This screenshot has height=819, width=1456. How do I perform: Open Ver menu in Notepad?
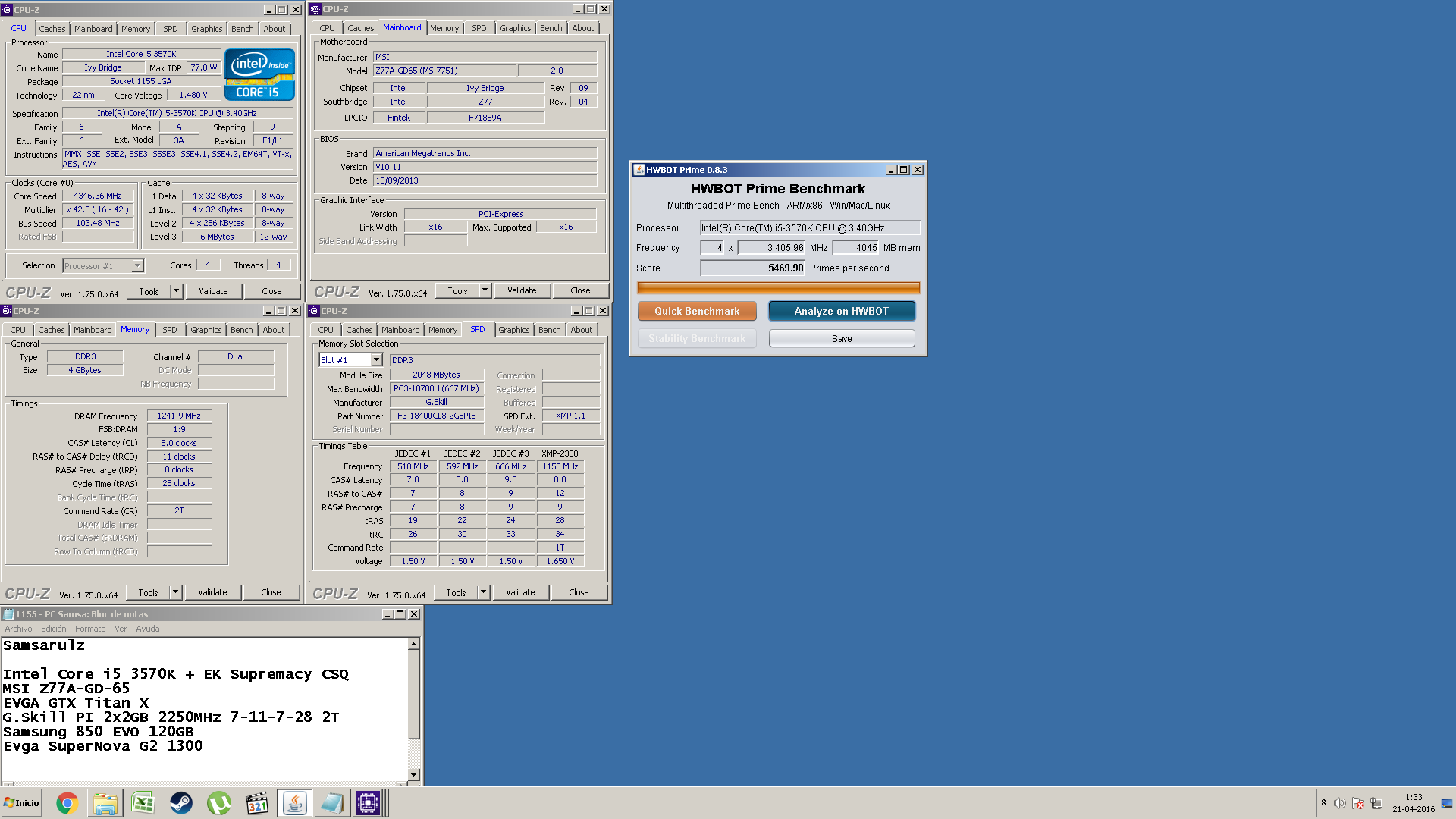pos(121,629)
